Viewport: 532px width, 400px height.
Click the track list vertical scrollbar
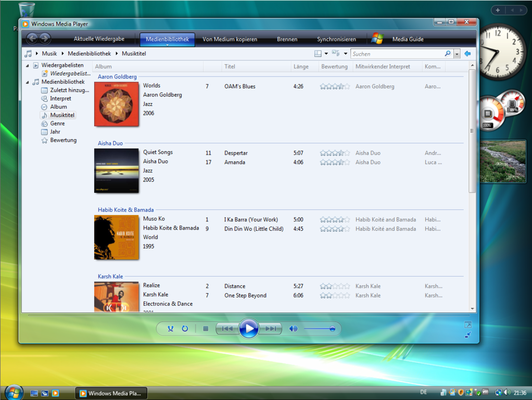point(472,131)
